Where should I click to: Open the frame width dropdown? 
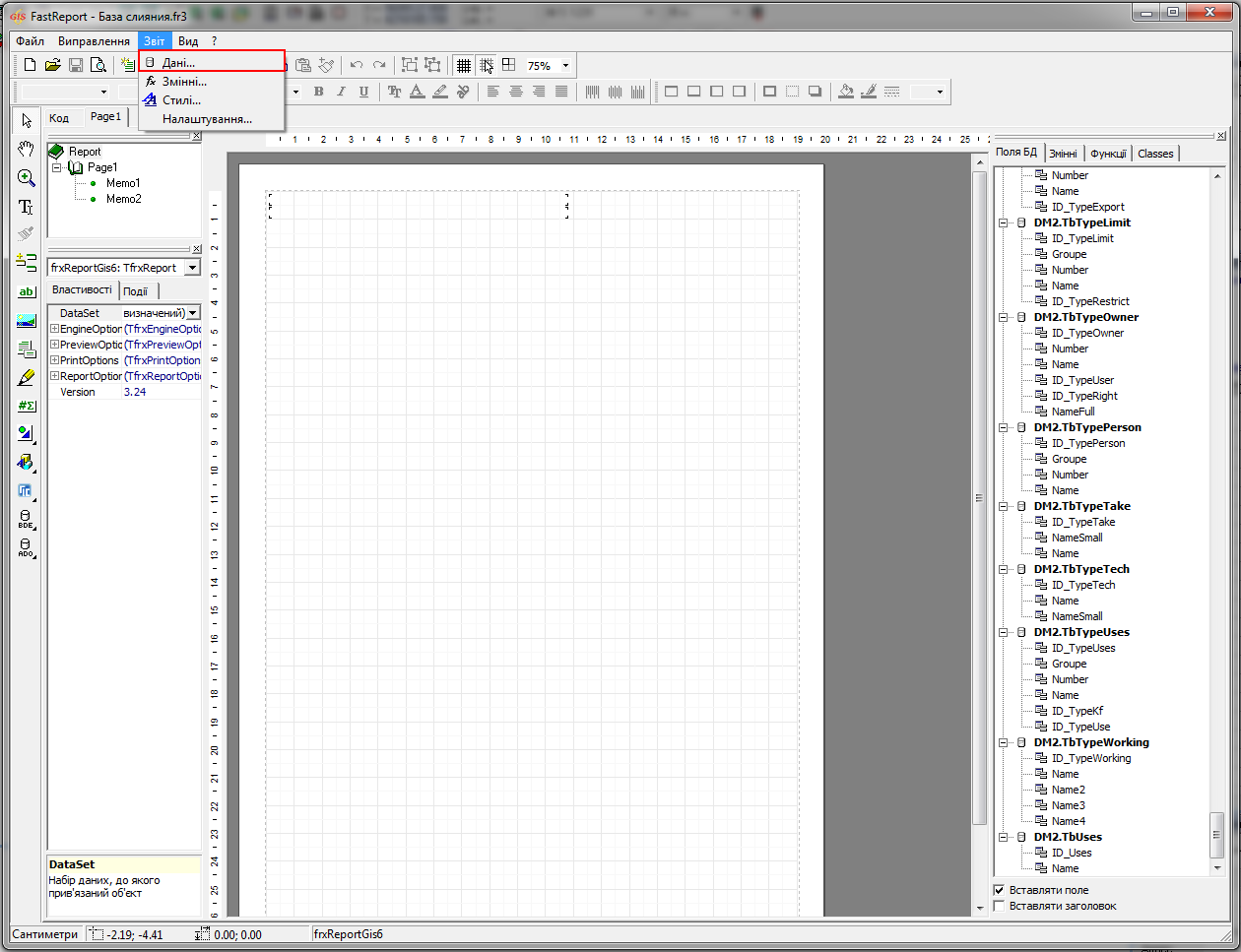coord(940,92)
